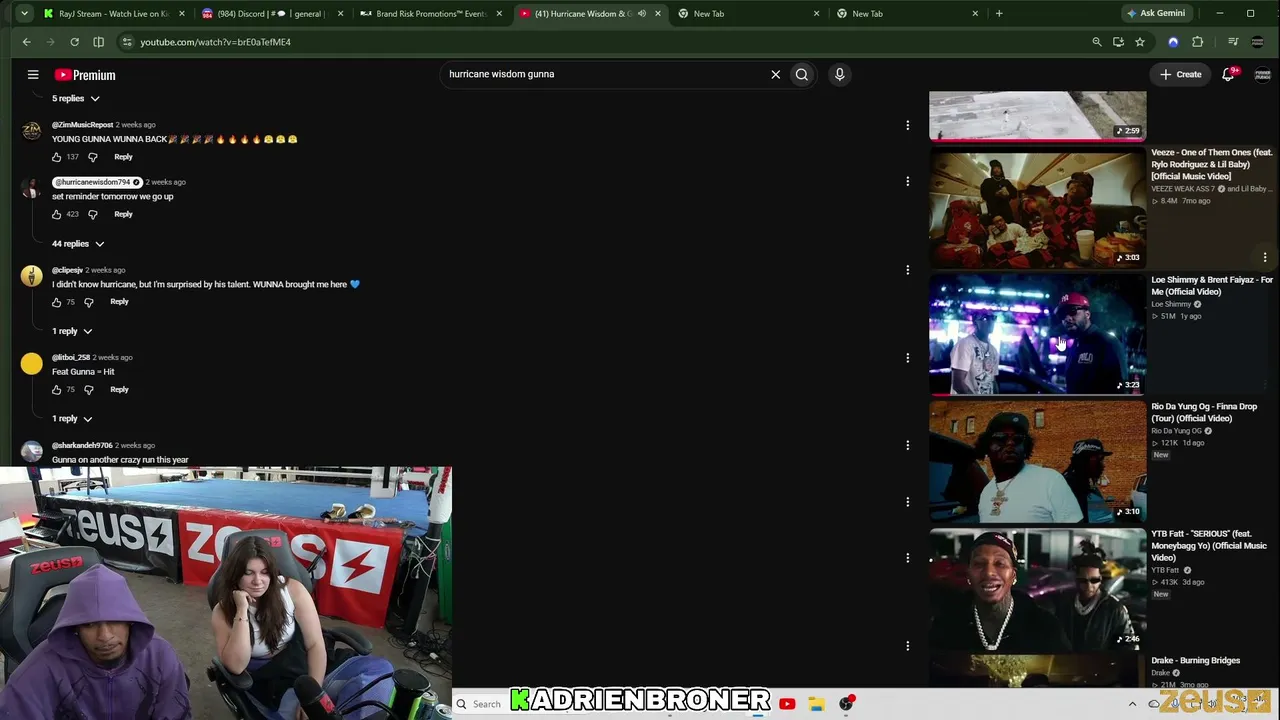Reply to the clipesjv comment

tap(119, 302)
